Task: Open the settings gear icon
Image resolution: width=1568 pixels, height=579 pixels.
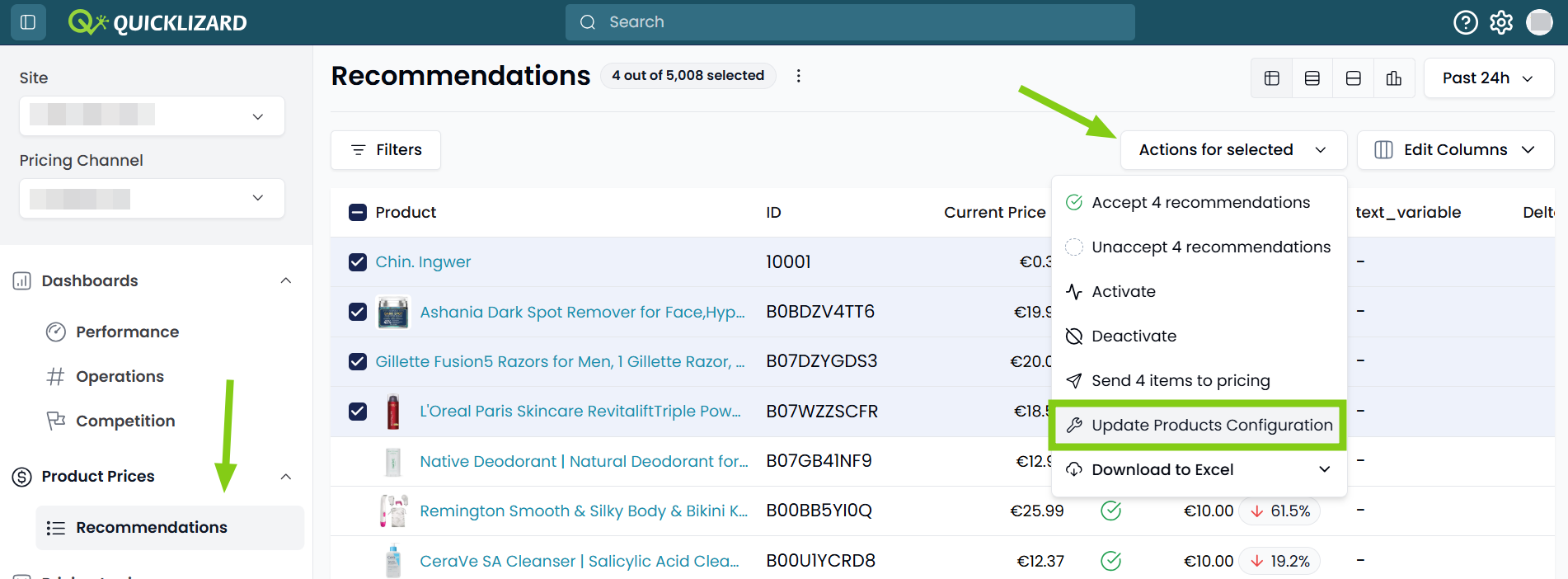Action: (x=1501, y=22)
